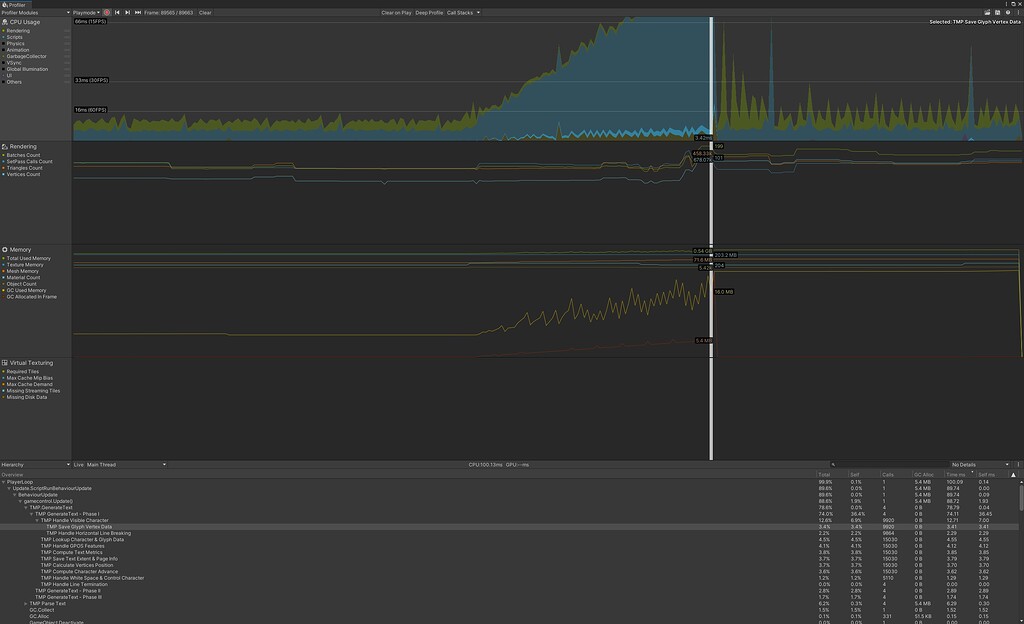Open the Playmode target selector

85,13
